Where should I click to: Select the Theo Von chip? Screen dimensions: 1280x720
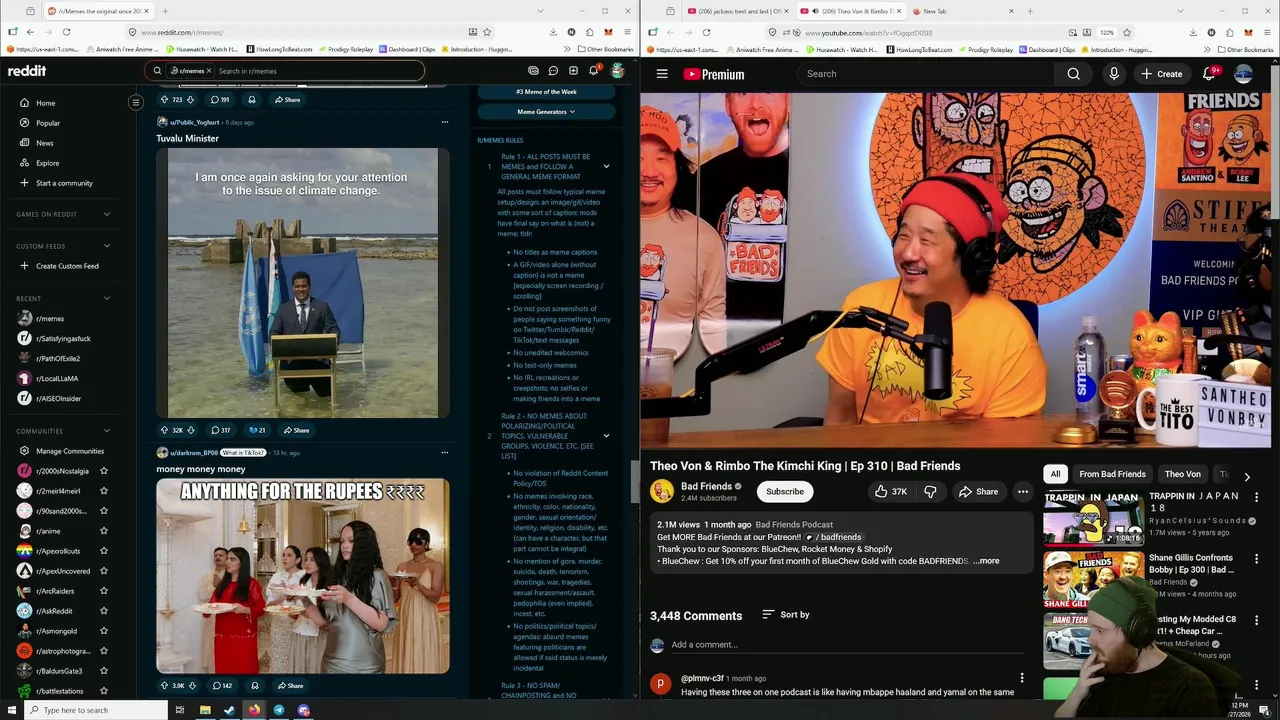point(1182,474)
